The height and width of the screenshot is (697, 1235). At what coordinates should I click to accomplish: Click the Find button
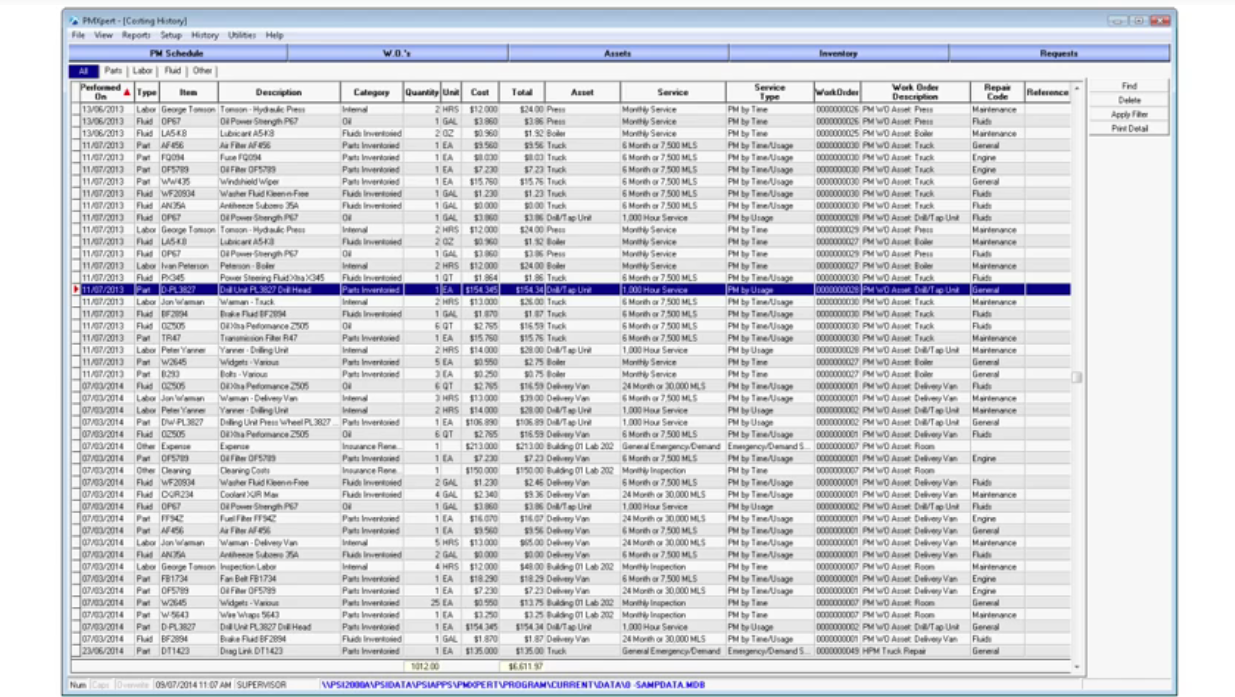click(x=1129, y=86)
